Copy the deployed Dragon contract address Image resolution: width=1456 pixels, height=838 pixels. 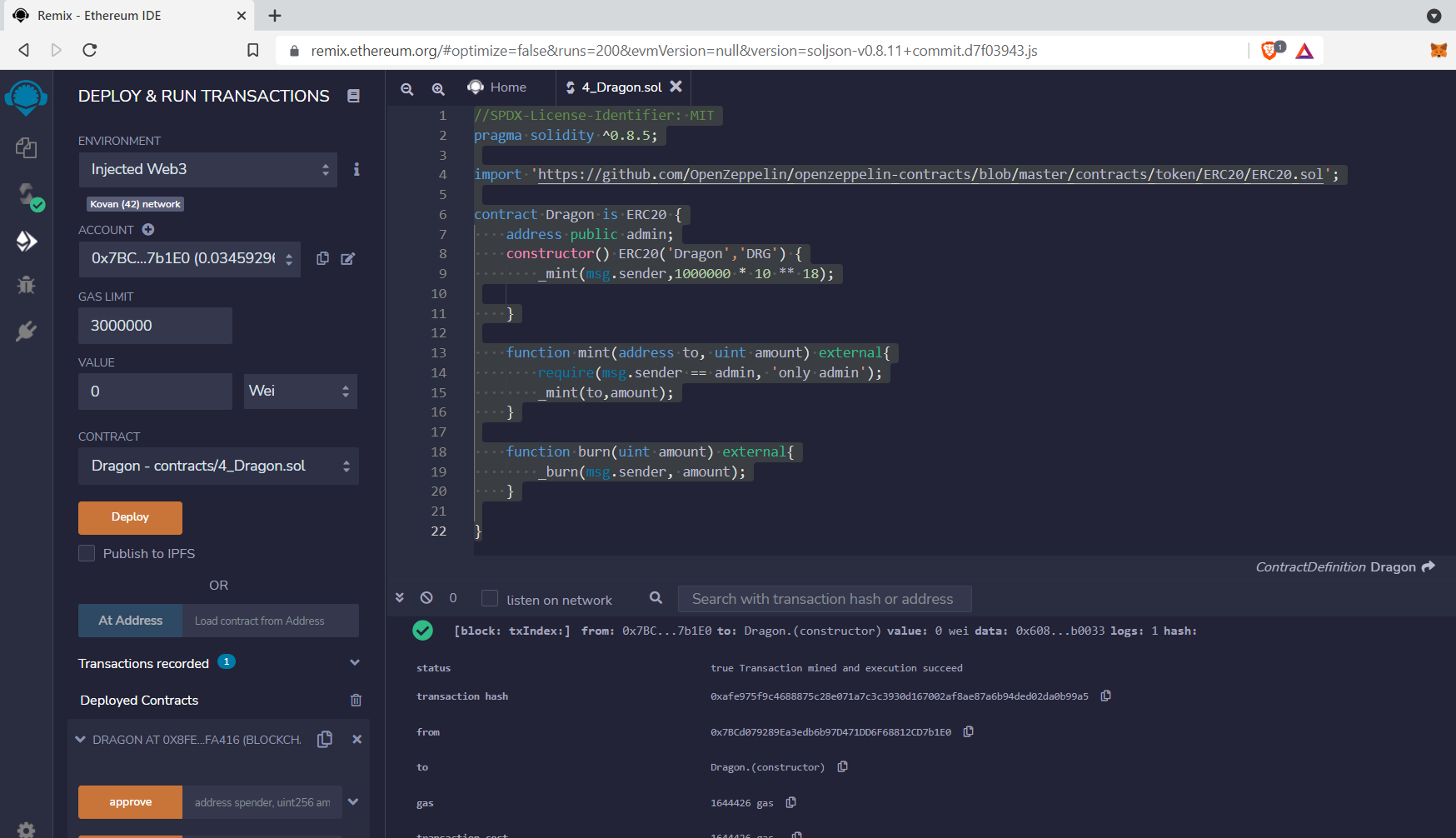click(x=325, y=739)
